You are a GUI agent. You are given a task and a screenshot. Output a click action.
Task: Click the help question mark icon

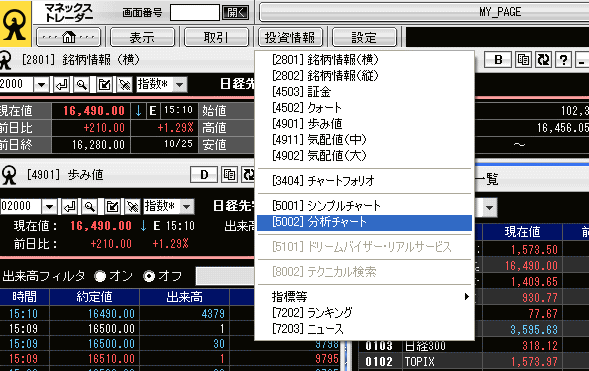click(x=563, y=60)
